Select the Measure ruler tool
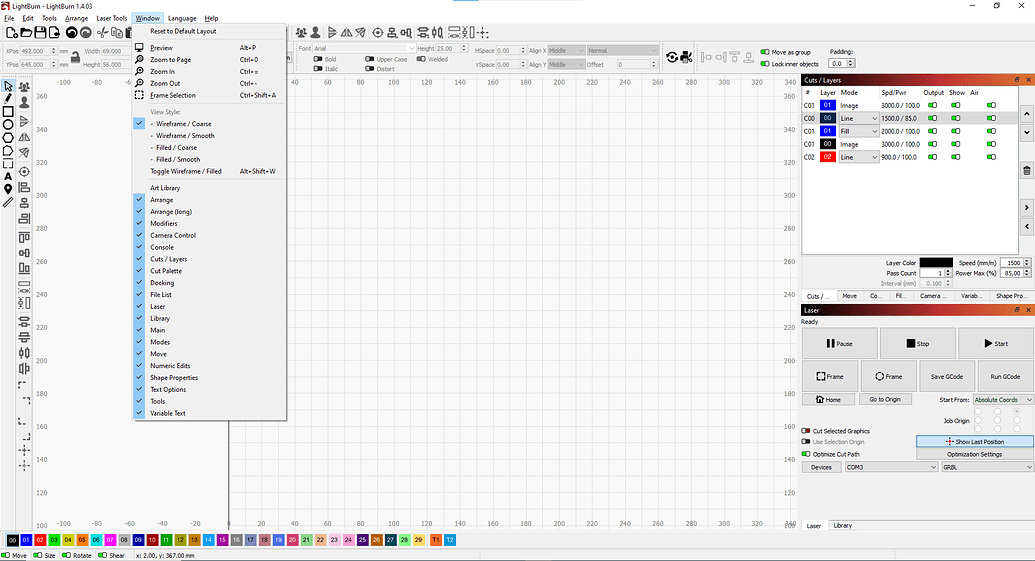Screen dimensions: 1035x561 tap(8, 203)
